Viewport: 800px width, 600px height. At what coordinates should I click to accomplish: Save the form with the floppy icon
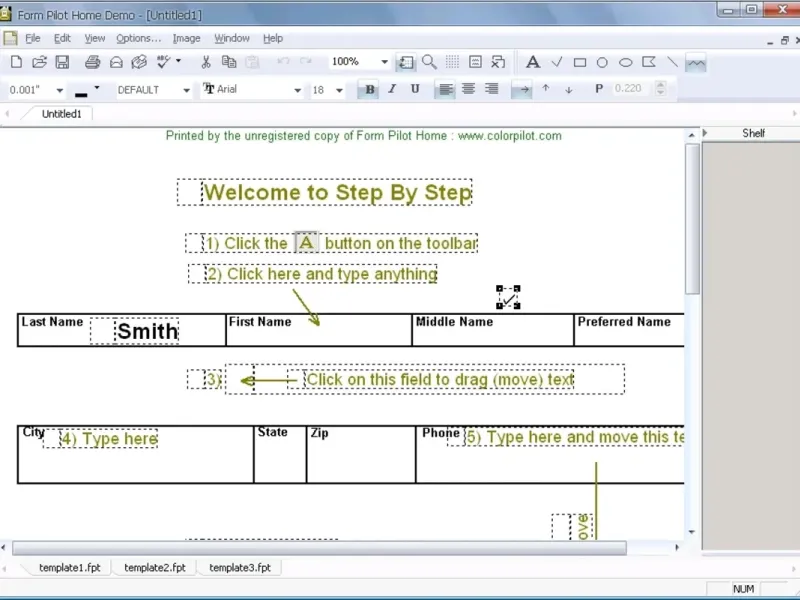pos(62,62)
